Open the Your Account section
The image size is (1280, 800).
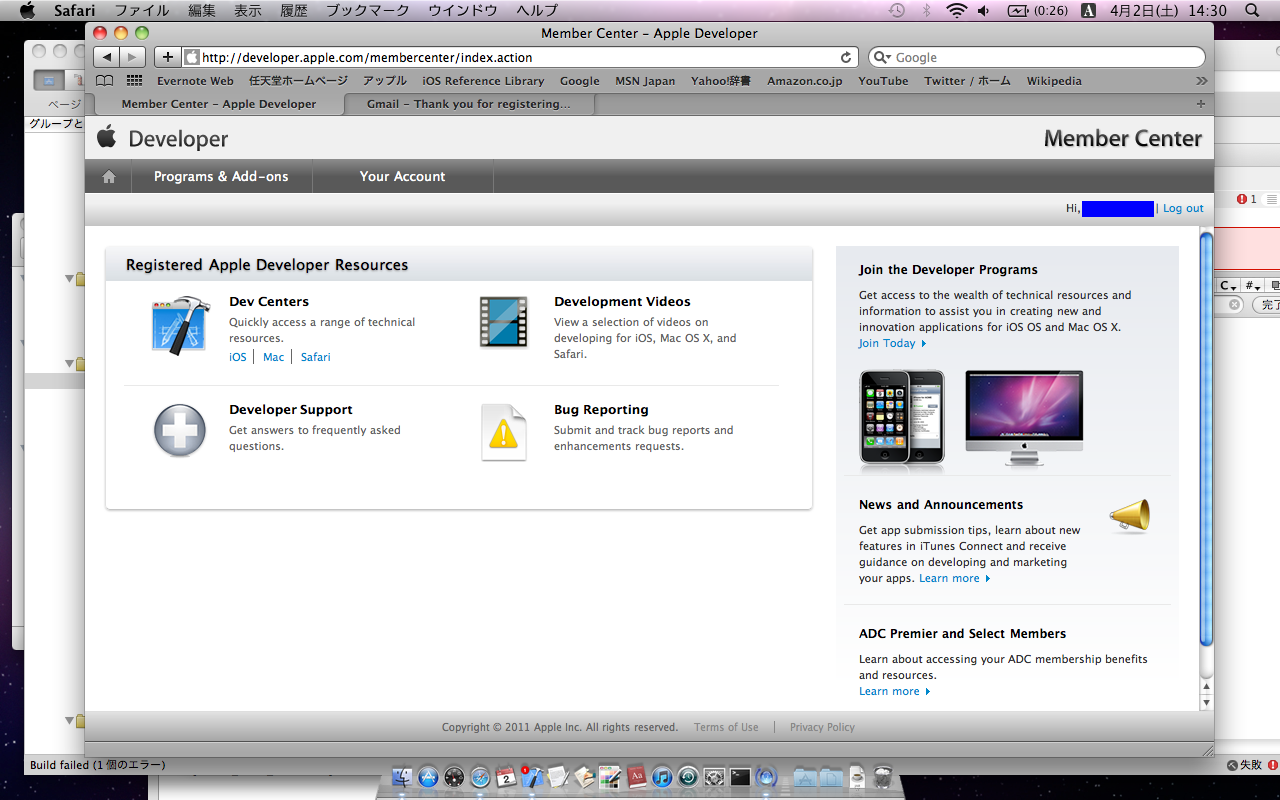click(x=403, y=177)
